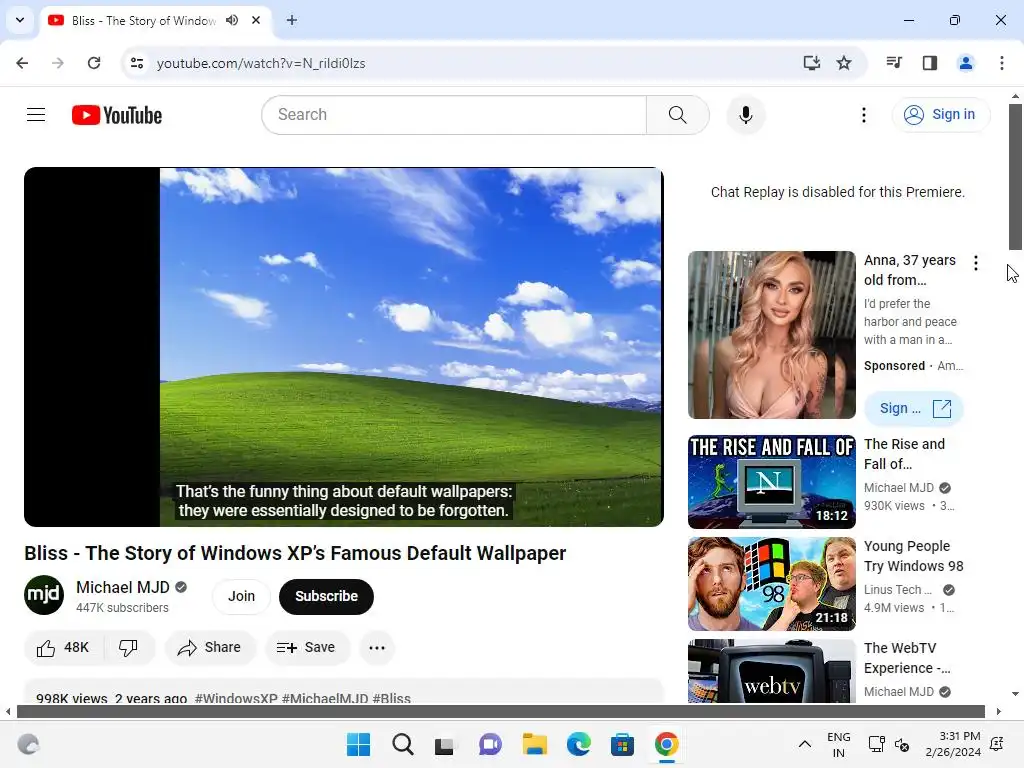
Task: Open Chrome three-dot menu
Action: 1001,63
